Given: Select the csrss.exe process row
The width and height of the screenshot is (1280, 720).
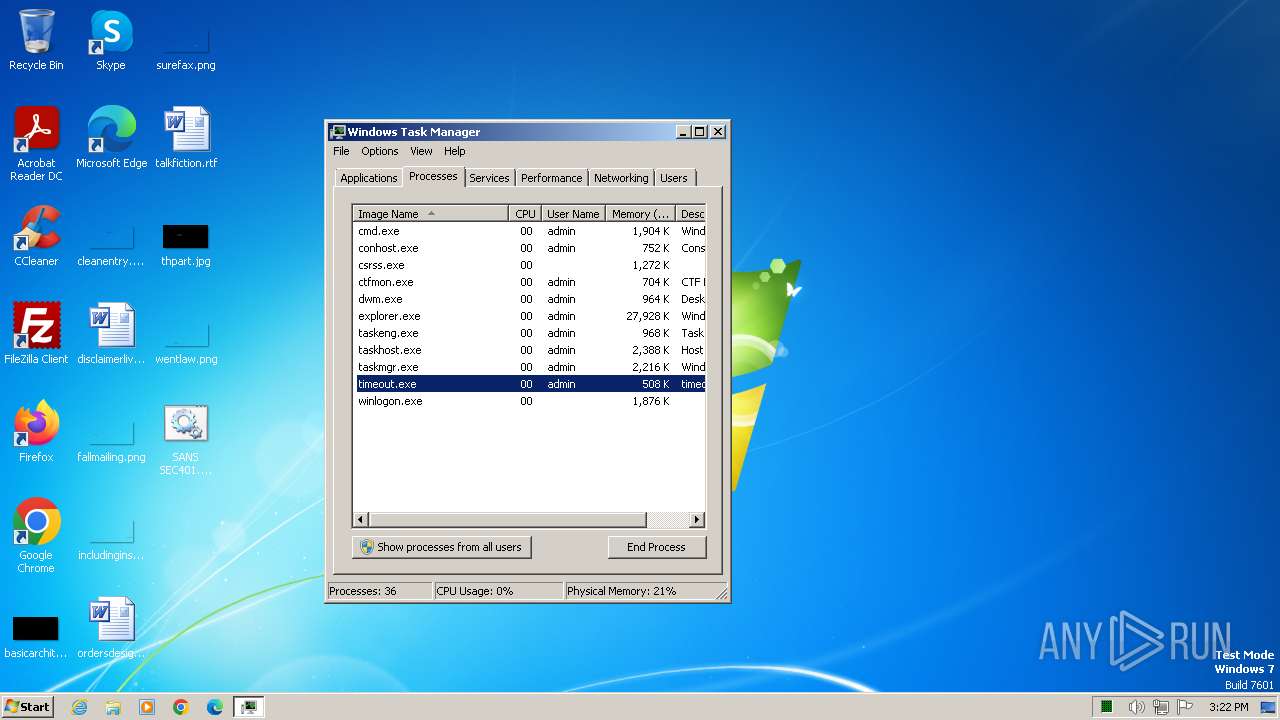Looking at the screenshot, I should [529, 265].
